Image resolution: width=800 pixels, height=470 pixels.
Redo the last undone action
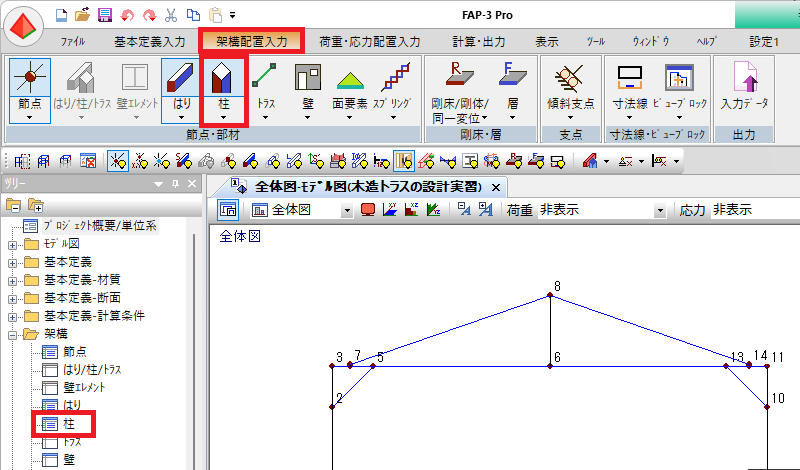[149, 15]
